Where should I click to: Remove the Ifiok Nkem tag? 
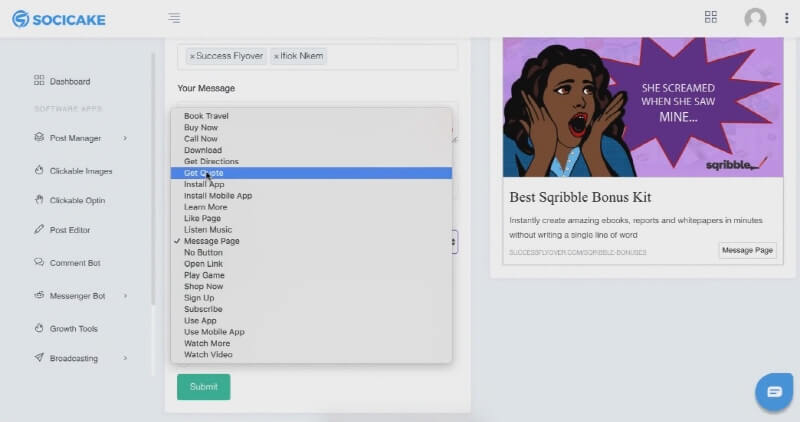pyautogui.click(x=276, y=57)
